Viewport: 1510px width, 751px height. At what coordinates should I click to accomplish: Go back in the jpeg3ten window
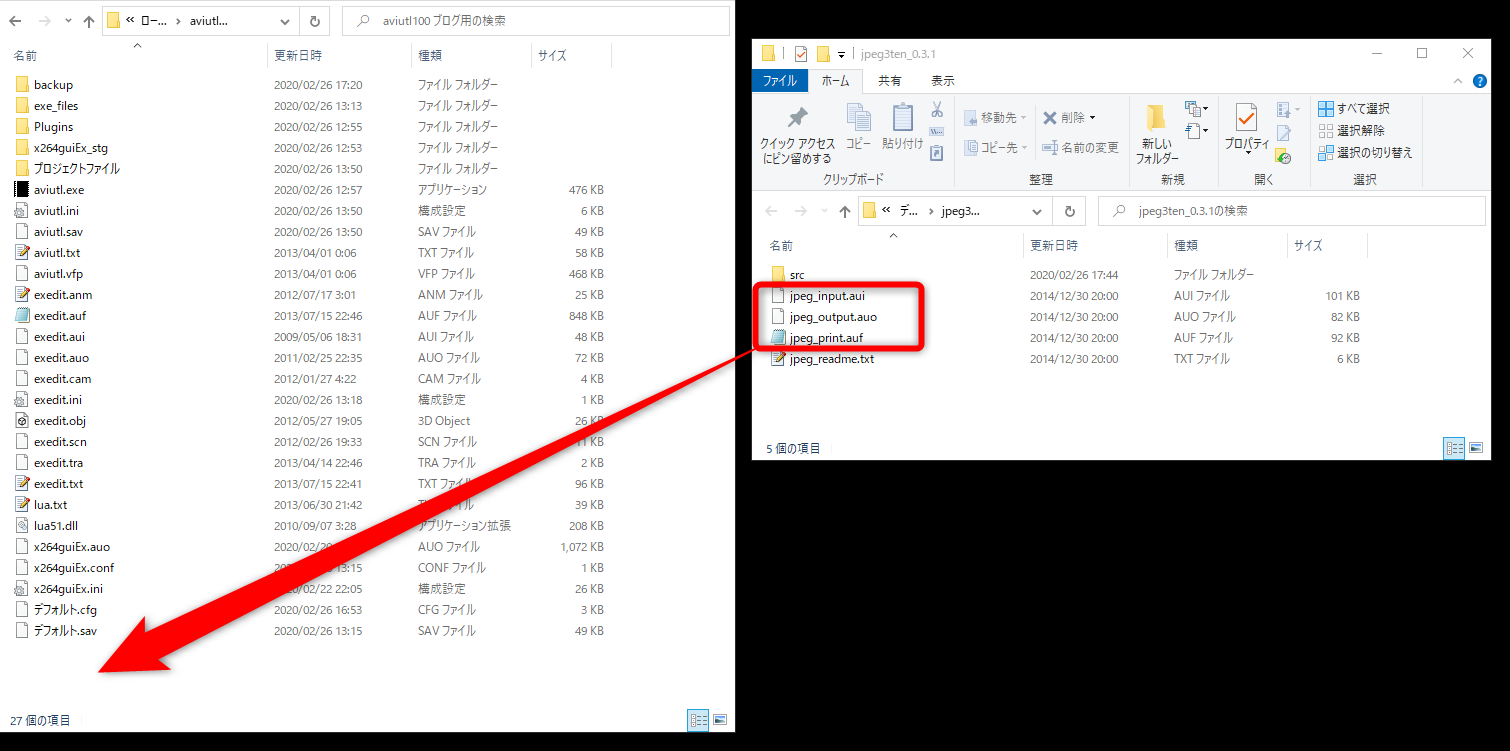771,211
